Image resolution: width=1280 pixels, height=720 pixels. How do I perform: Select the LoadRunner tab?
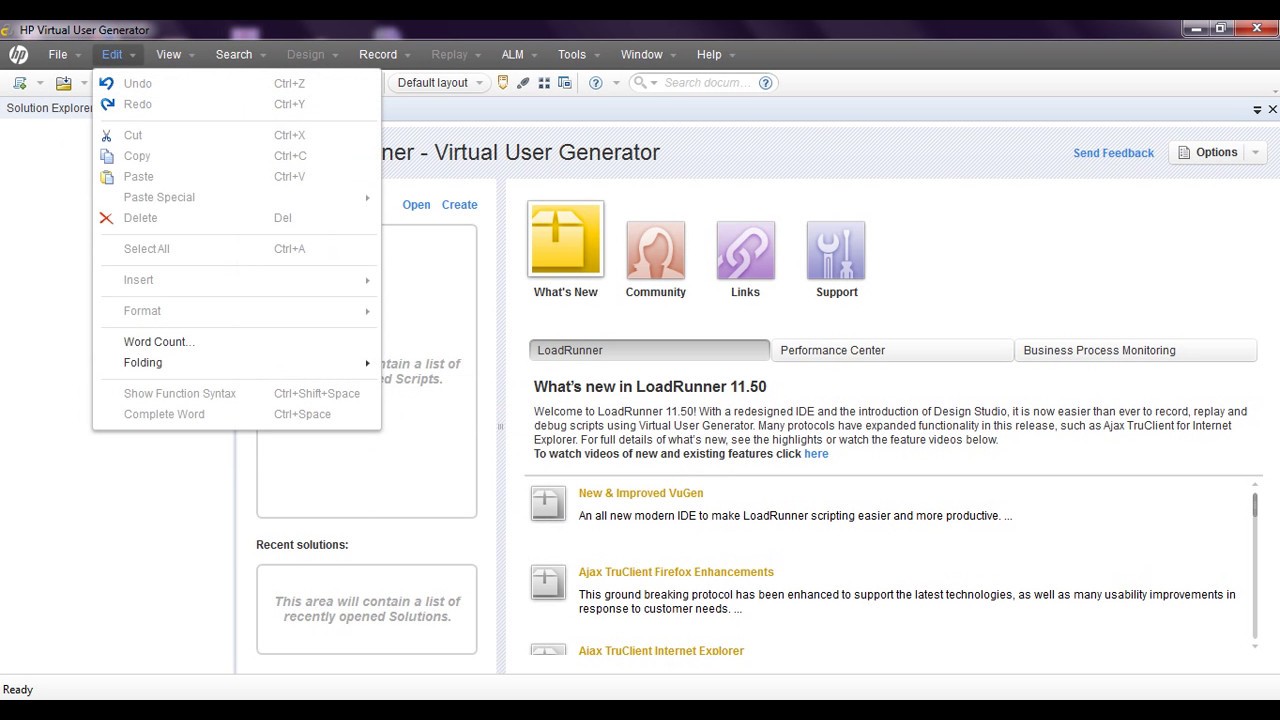point(649,350)
